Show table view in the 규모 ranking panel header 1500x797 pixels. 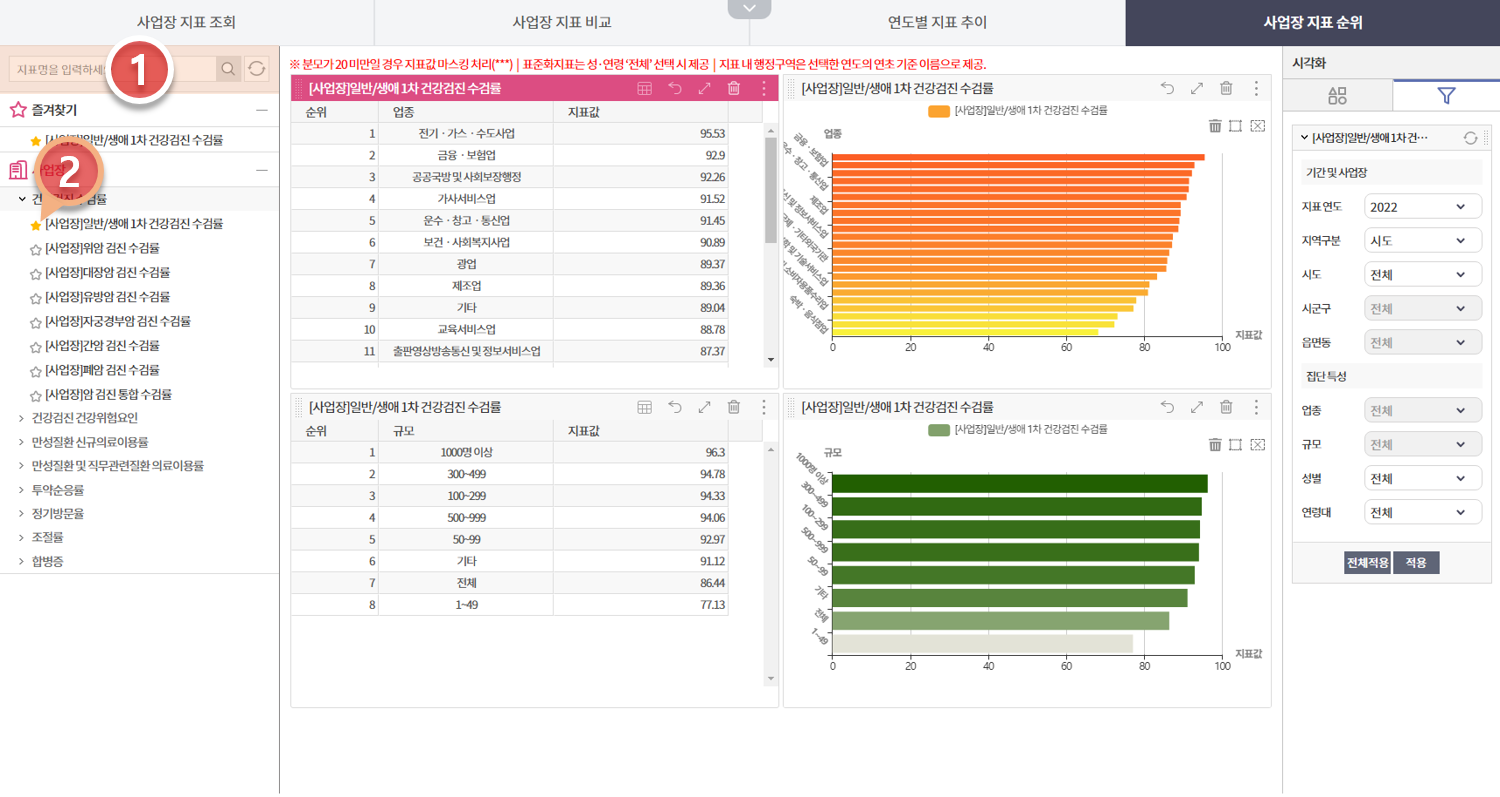pyautogui.click(x=645, y=407)
